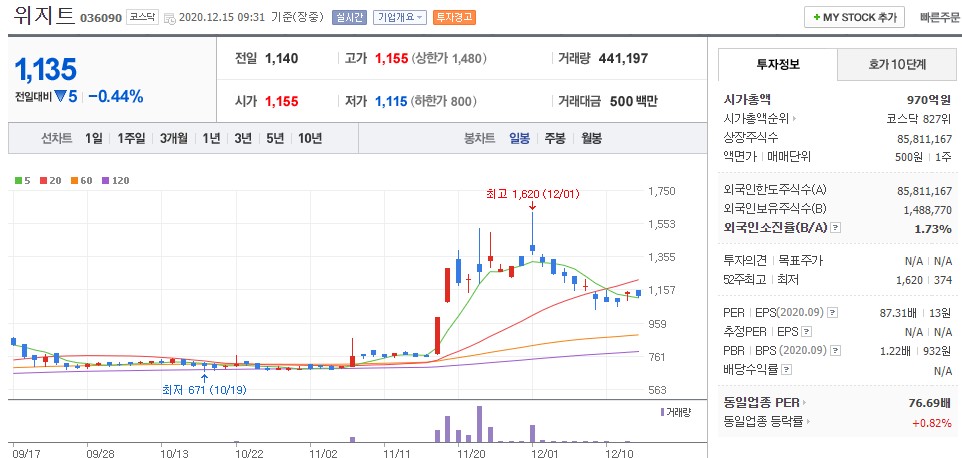
Task: Click 저가 value 1,115
Action: click(391, 101)
